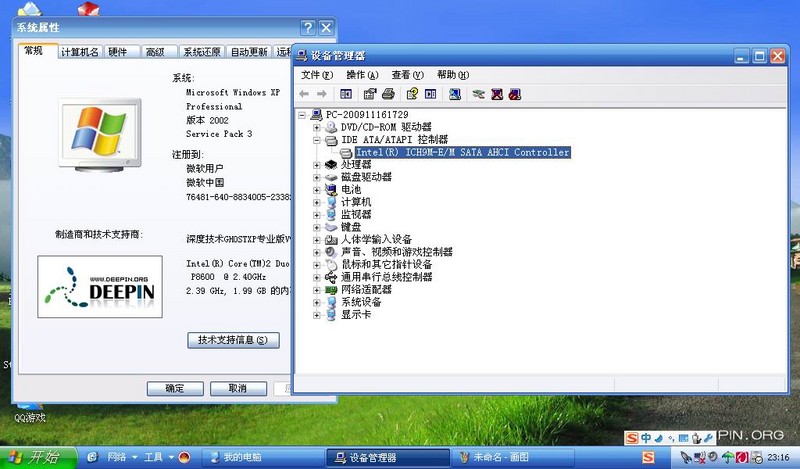The height and width of the screenshot is (469, 800).
Task: Switch to the 计算机名 tab in 系统属性
Action: tap(80, 52)
